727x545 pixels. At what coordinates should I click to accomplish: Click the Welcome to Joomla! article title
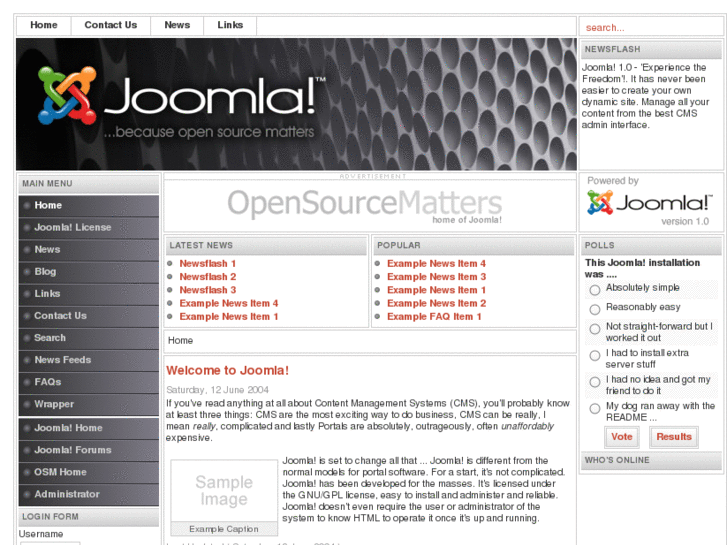227,371
